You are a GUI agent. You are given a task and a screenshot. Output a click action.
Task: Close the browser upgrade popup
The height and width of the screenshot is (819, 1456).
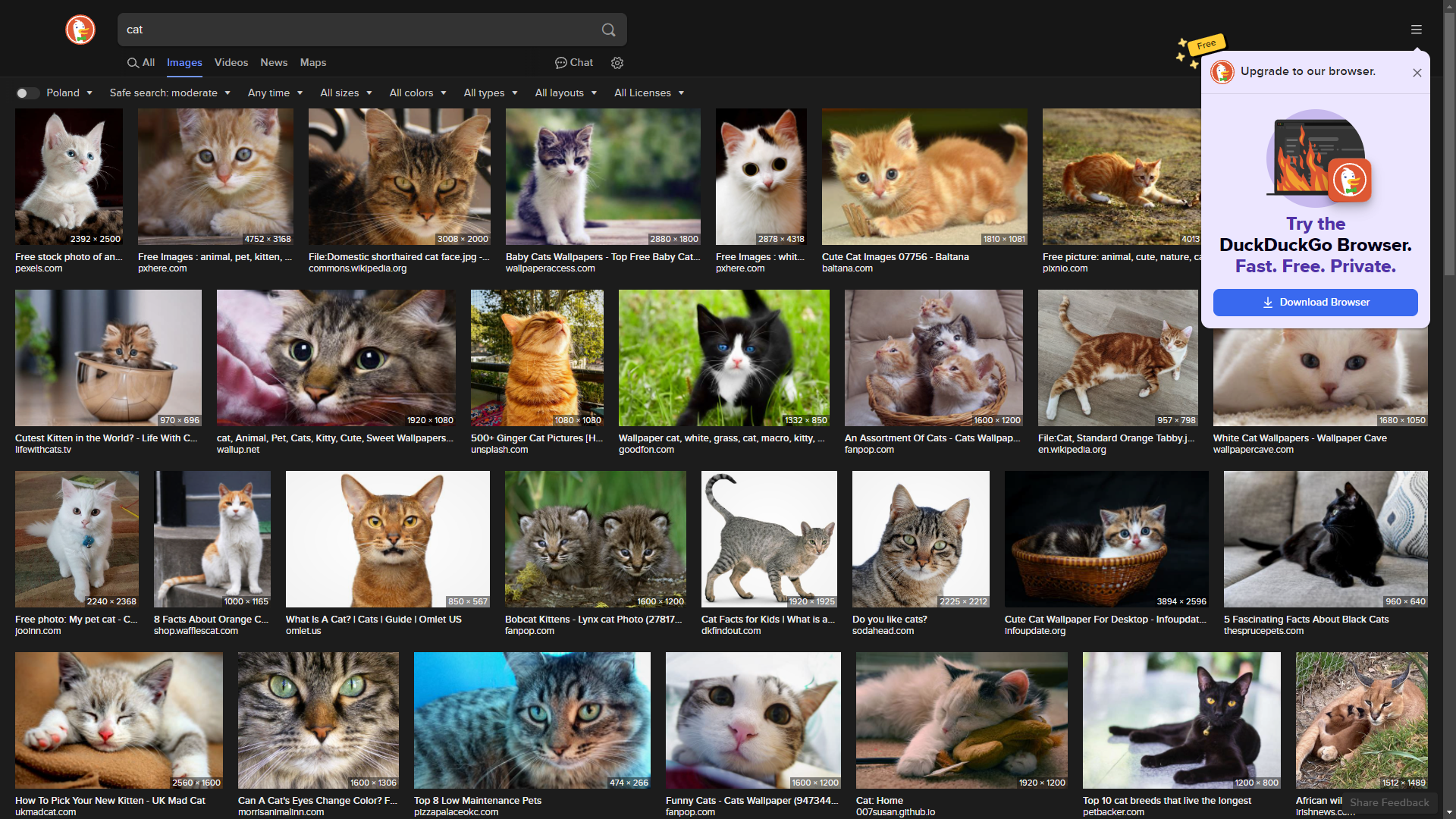coord(1417,73)
